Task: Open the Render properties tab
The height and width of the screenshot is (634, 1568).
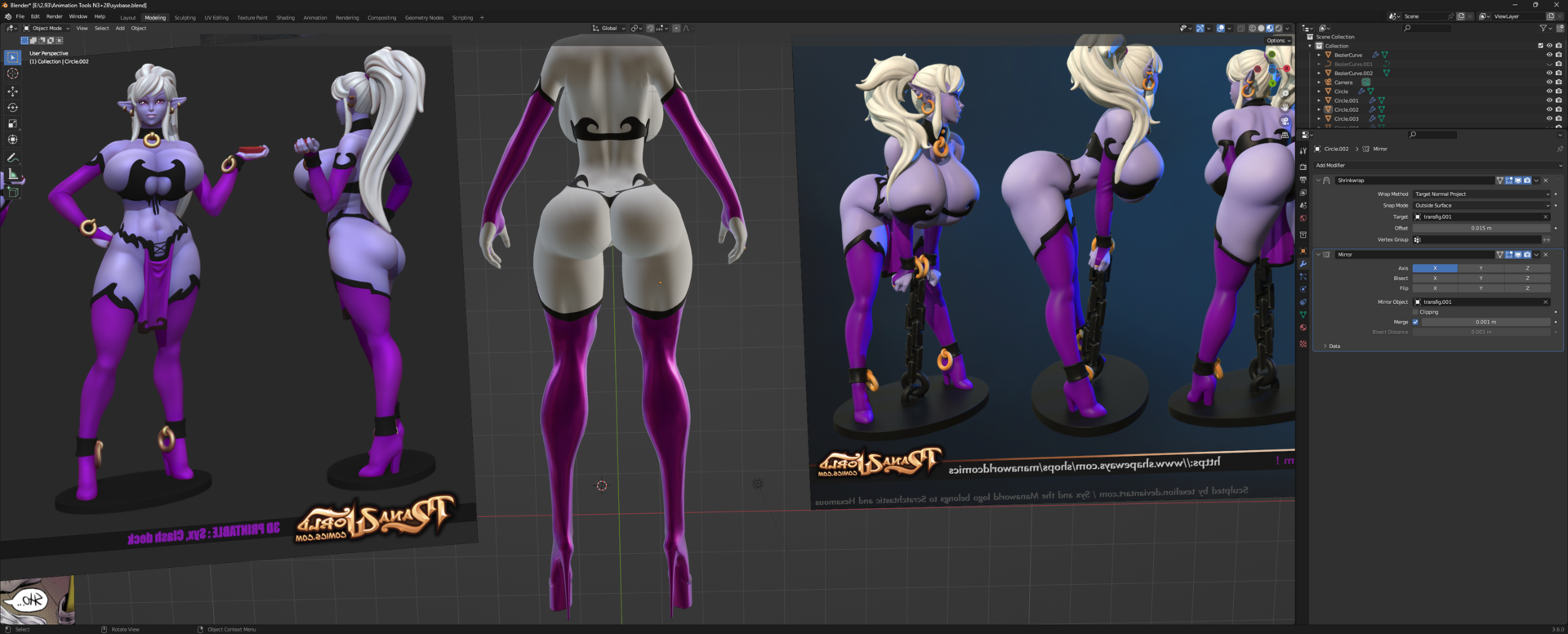Action: [x=1303, y=167]
